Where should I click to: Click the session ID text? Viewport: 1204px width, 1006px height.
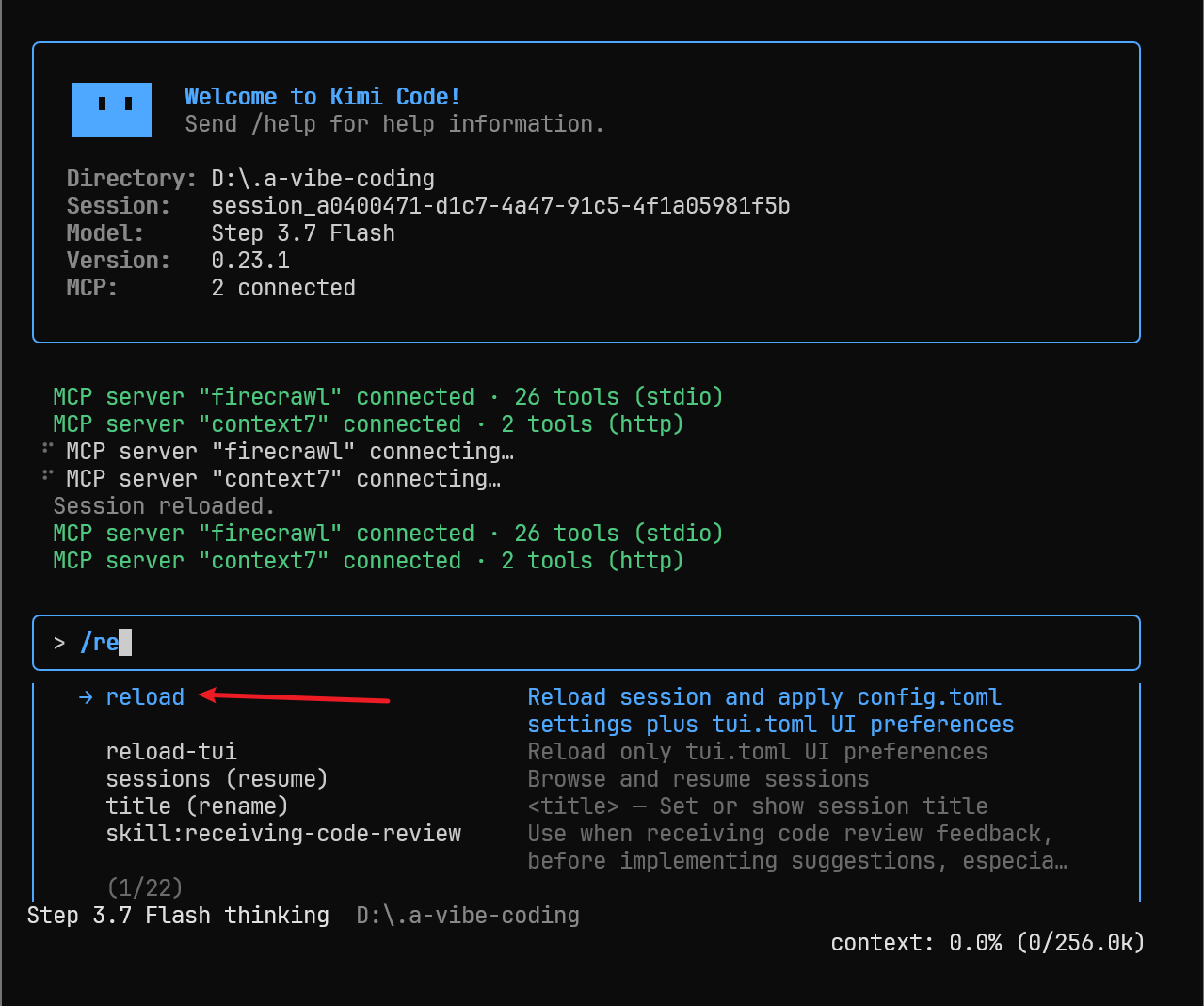[501, 206]
